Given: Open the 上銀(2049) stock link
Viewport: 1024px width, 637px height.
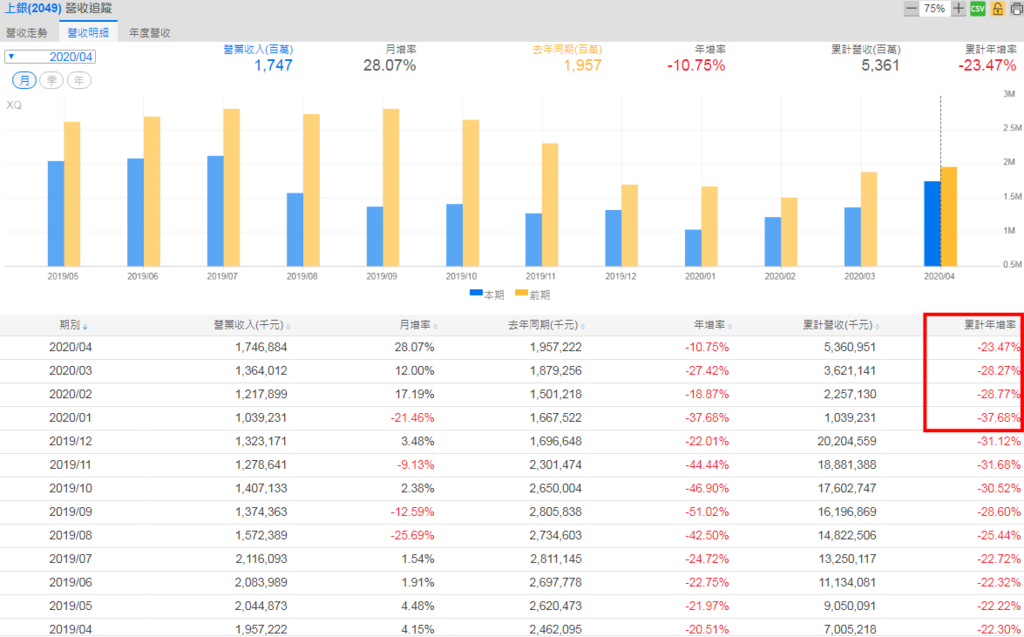Looking at the screenshot, I should pos(33,8).
